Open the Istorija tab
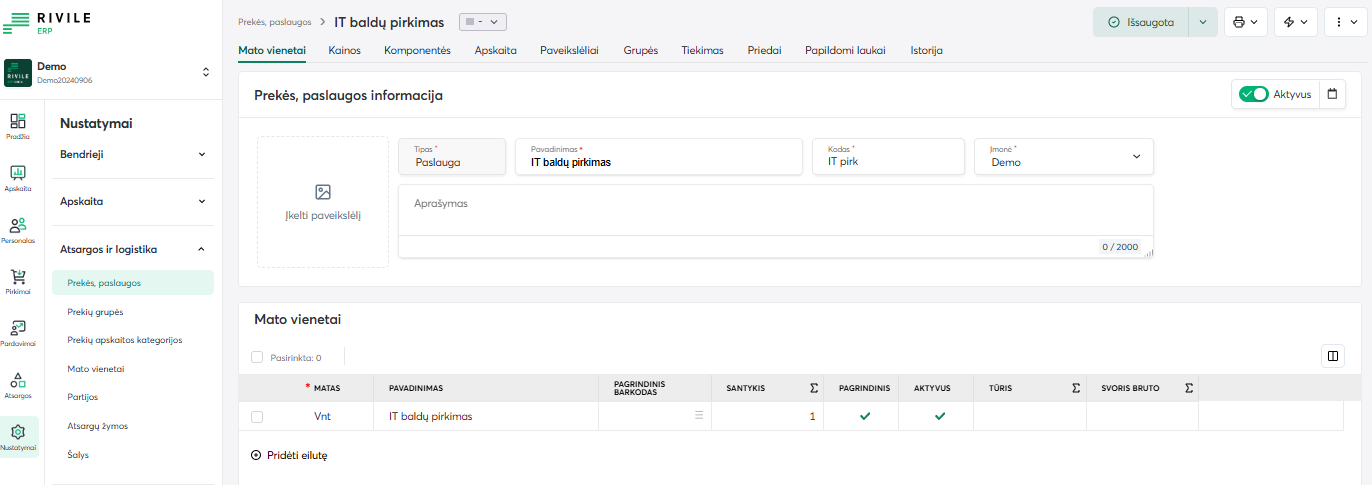Viewport: 1372px width, 485px height. [x=926, y=50]
